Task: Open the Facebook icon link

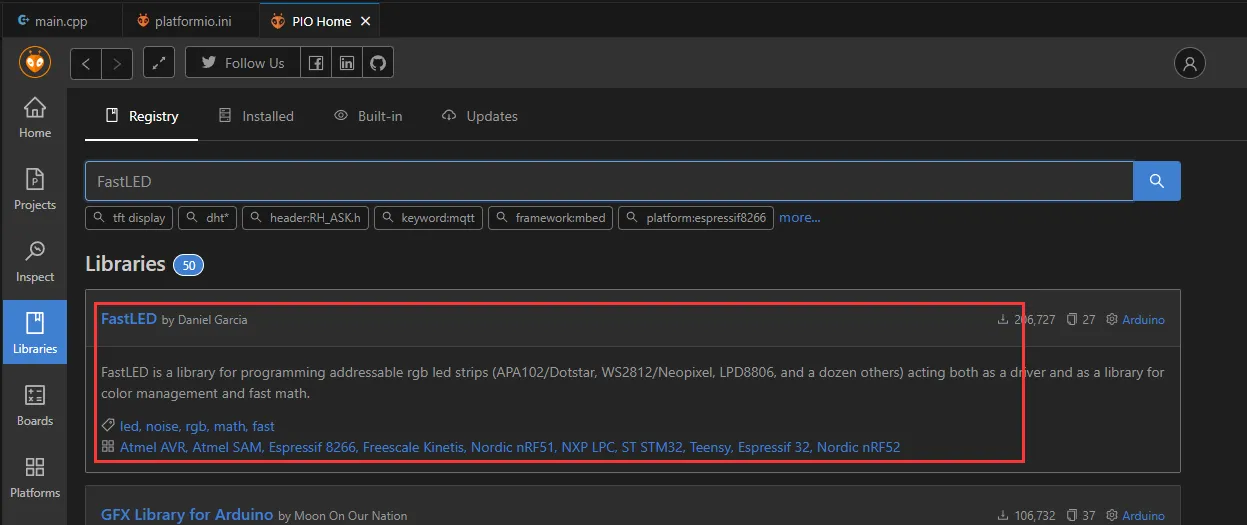Action: (315, 63)
